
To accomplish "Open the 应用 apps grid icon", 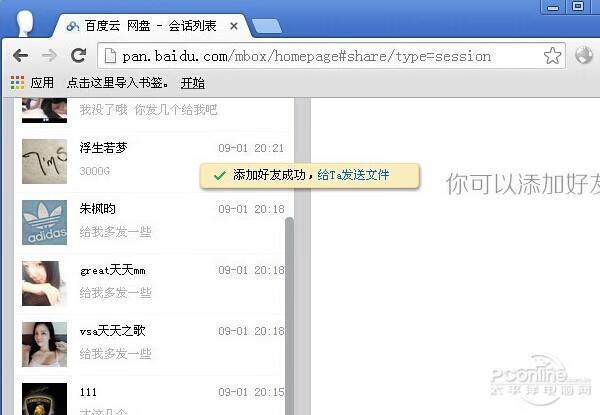I will (x=18, y=83).
